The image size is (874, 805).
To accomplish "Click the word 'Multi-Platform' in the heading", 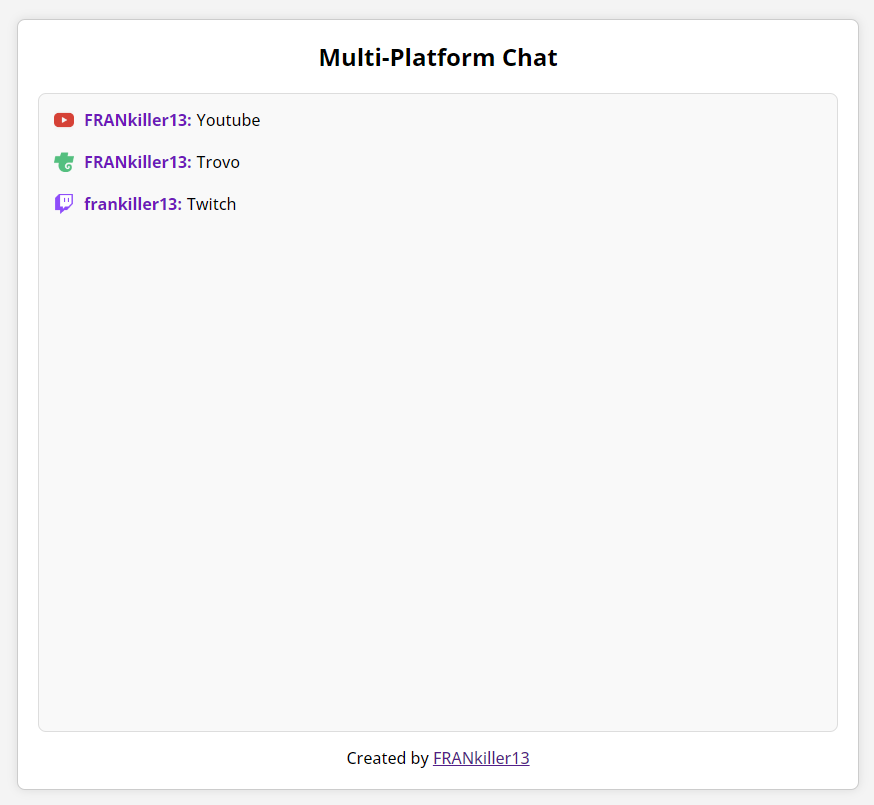I will 407,57.
